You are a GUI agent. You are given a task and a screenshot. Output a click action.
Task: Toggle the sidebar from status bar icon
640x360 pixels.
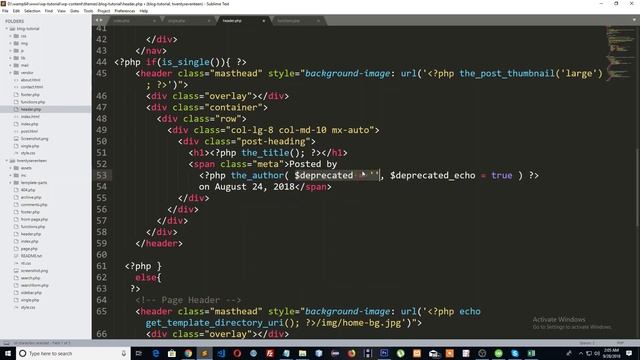point(7,343)
